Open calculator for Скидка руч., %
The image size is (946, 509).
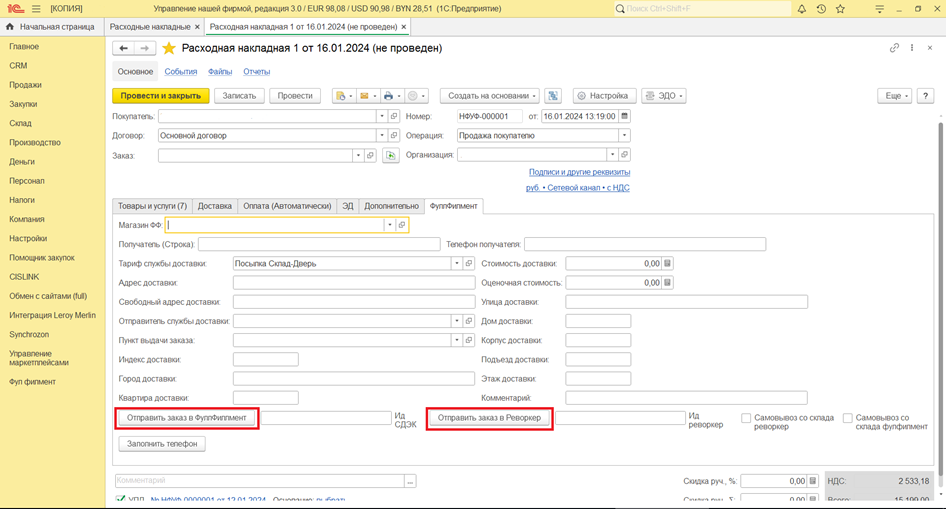(x=813, y=481)
